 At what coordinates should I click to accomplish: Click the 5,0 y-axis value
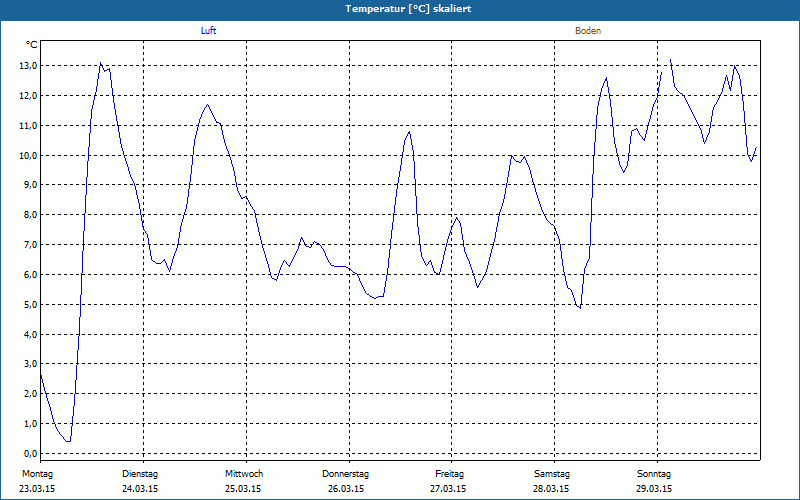point(30,305)
